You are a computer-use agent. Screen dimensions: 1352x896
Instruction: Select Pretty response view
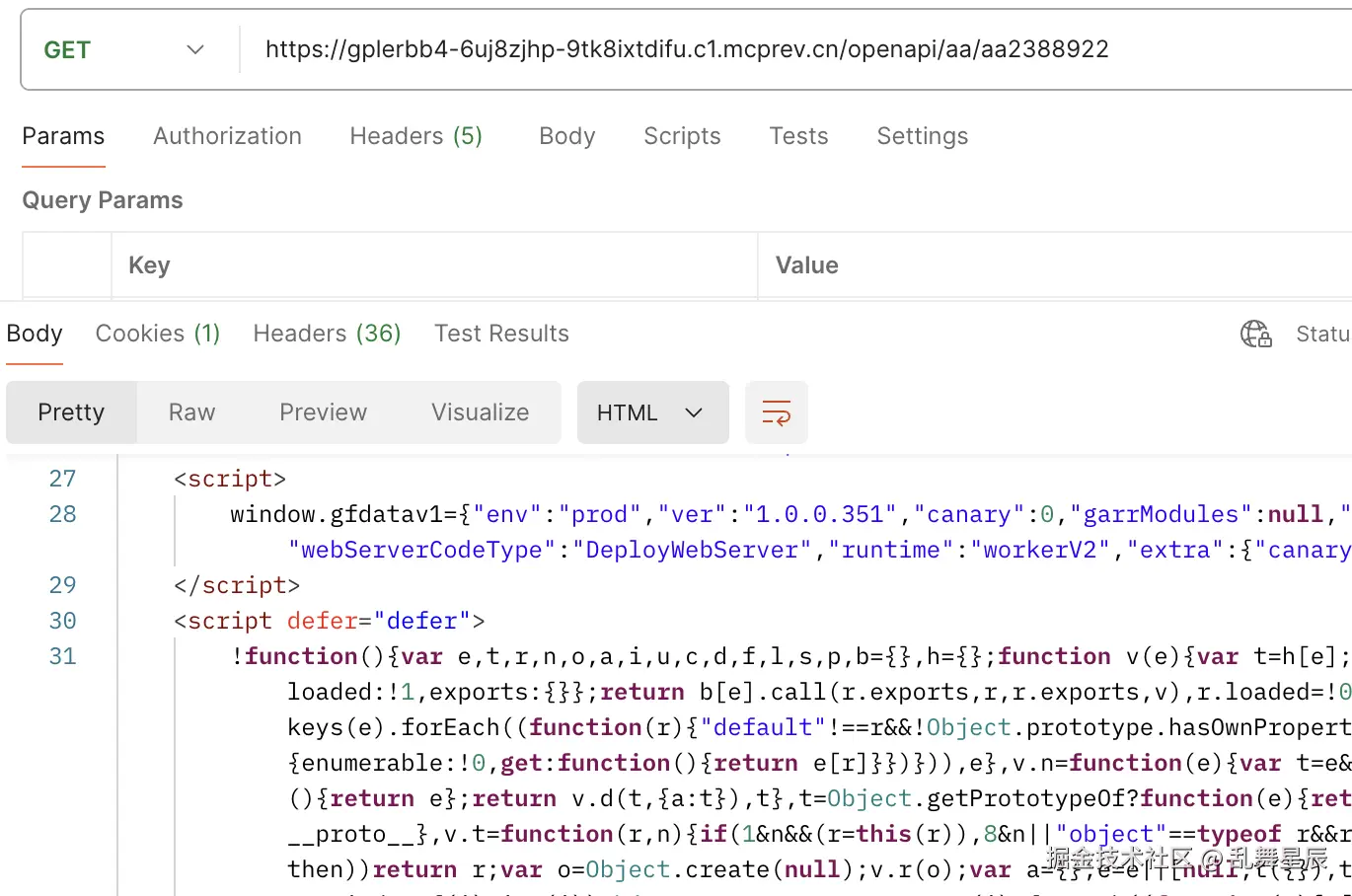[71, 412]
